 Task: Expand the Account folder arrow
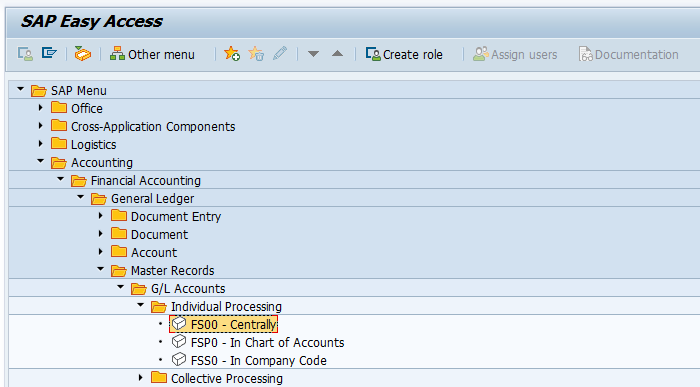(x=101, y=251)
